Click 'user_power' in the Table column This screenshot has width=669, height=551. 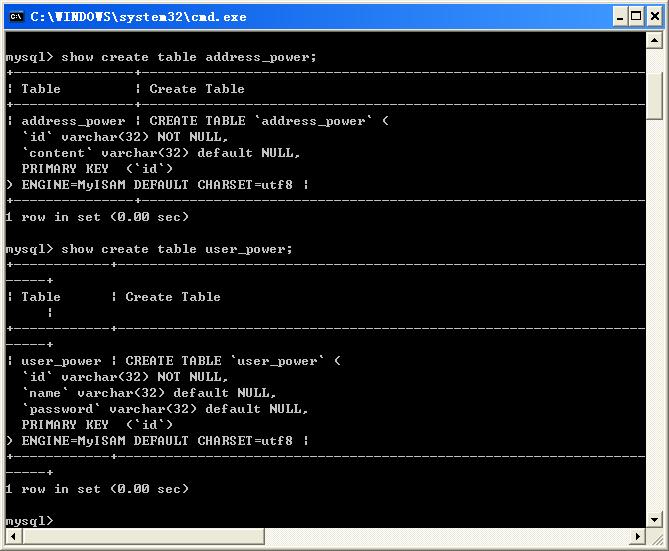click(61, 361)
